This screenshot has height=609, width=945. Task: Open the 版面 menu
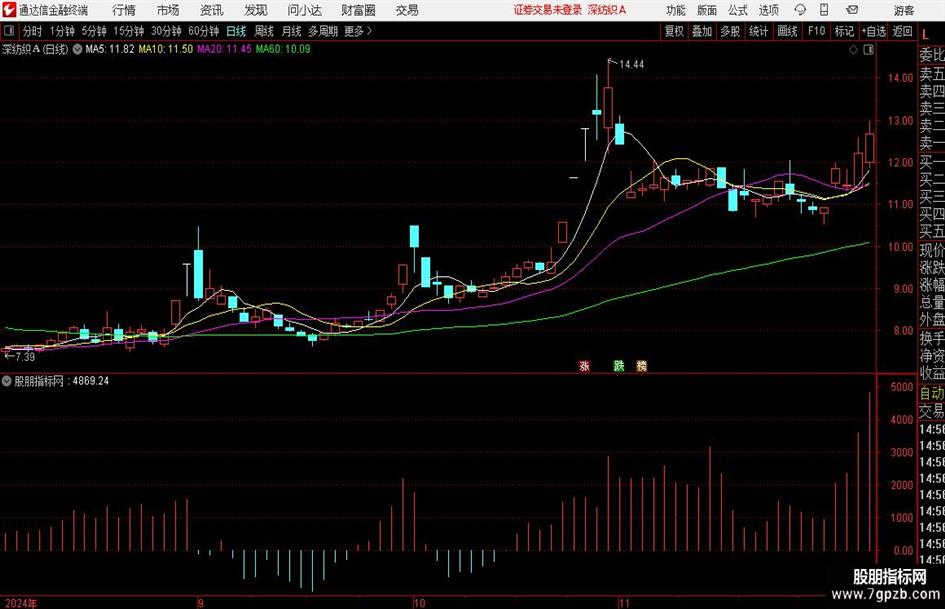coord(706,10)
